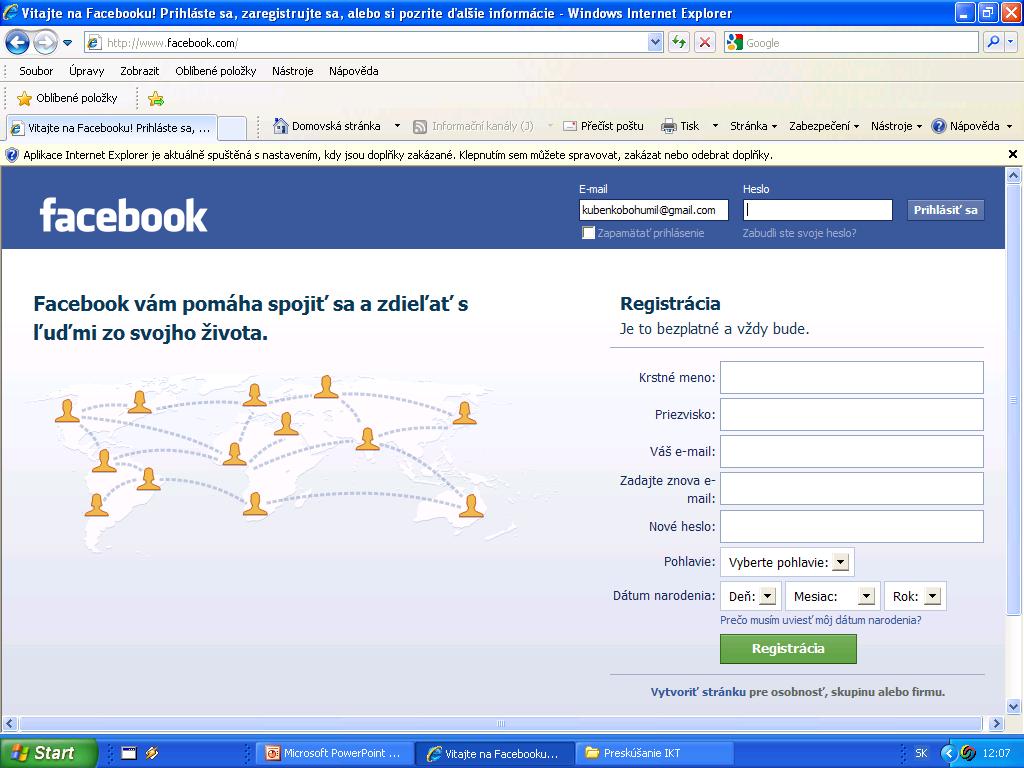Open the Deň birthday dropdown
This screenshot has height=768, width=1024.
750,596
